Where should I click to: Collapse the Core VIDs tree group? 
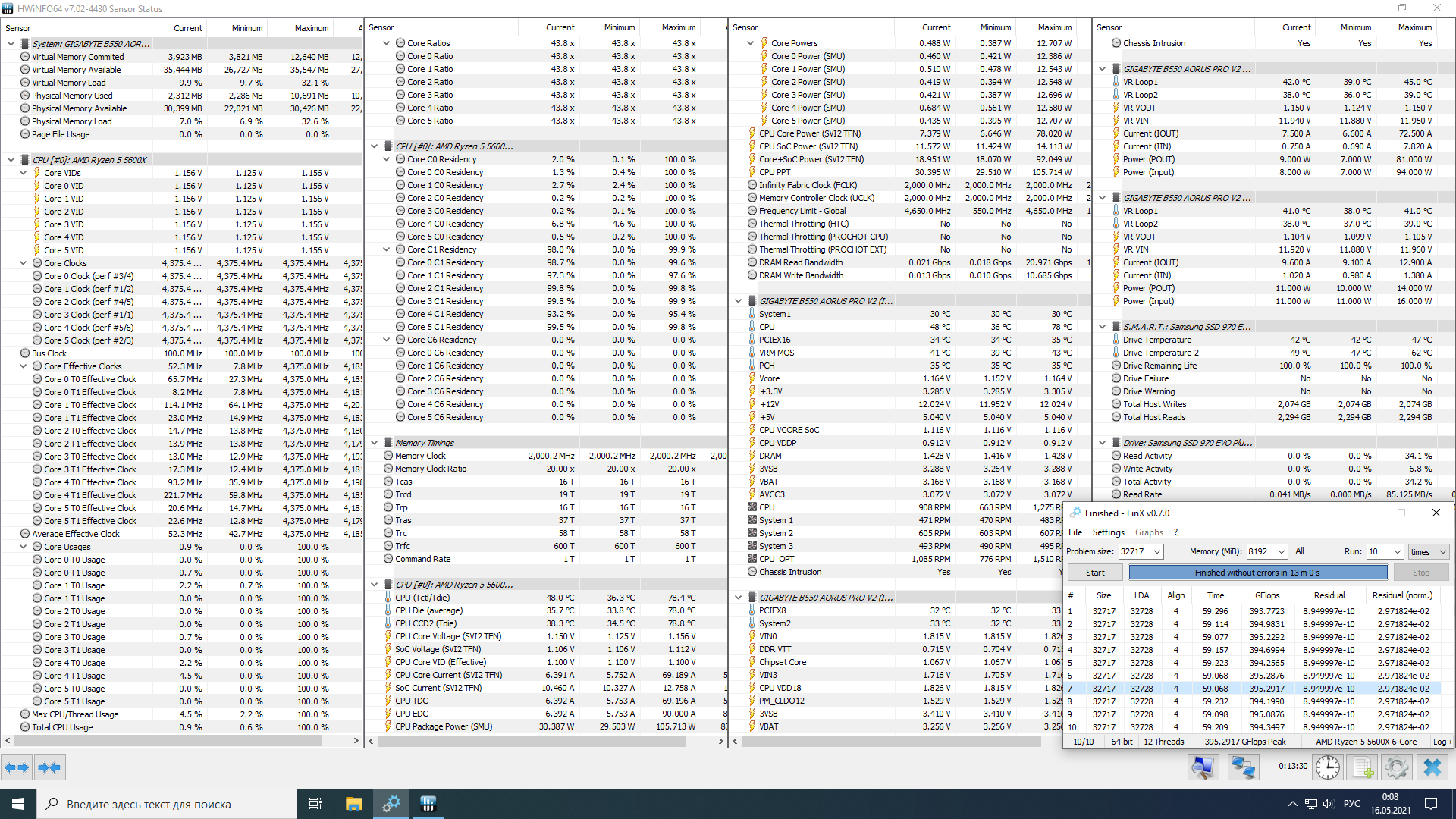[24, 173]
